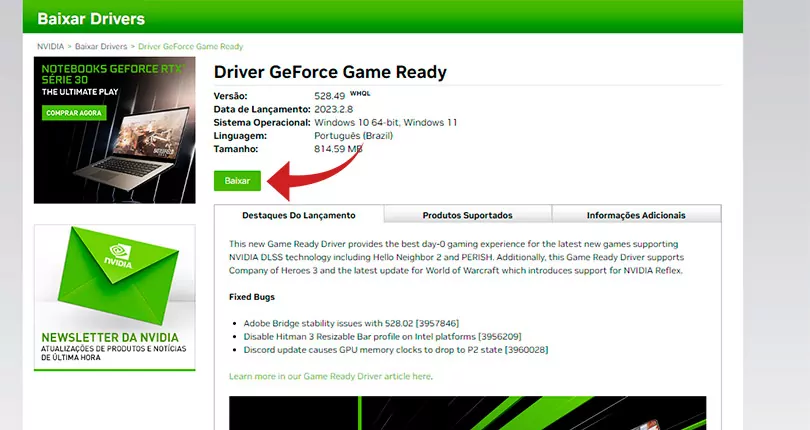Click the NVIDIA breadcrumb link
This screenshot has height=430, width=810.
pos(51,47)
